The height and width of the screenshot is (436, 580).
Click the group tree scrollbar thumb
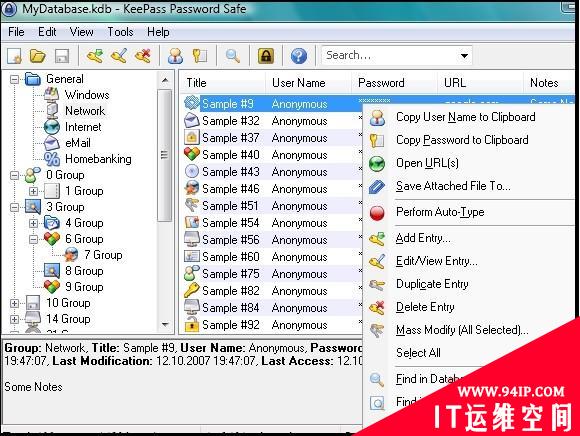click(x=165, y=155)
